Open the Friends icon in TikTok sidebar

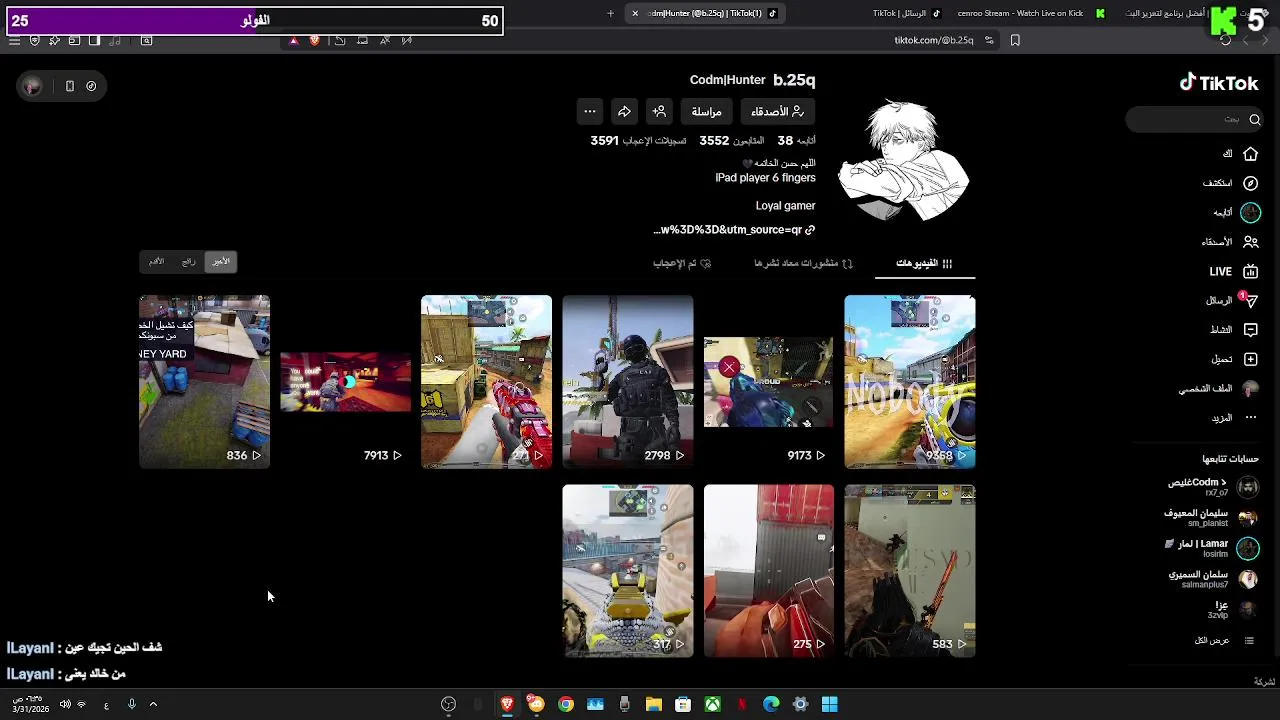coord(1250,242)
